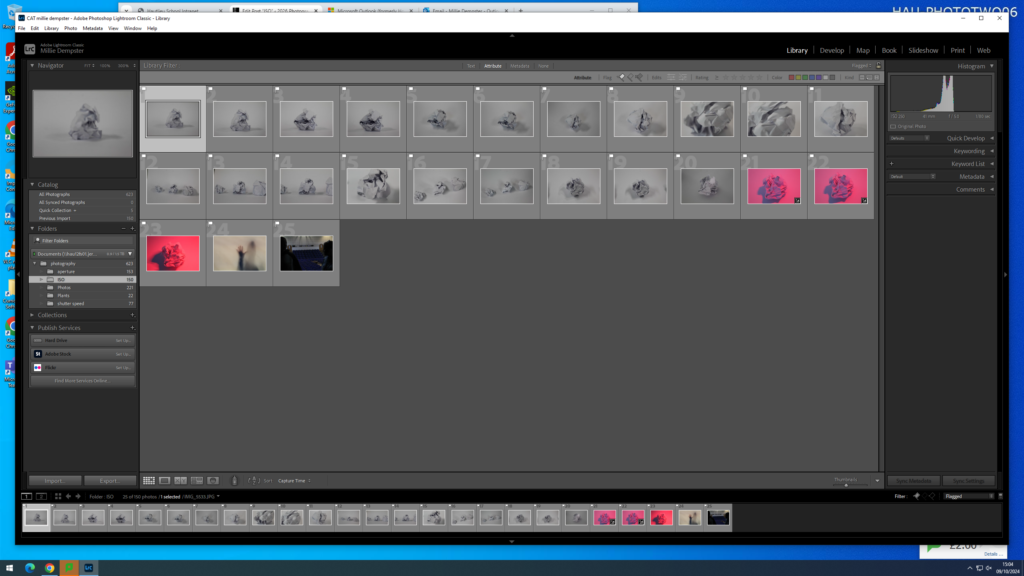Expand the Collections panel
This screenshot has width=1024, height=576.
(x=32, y=315)
